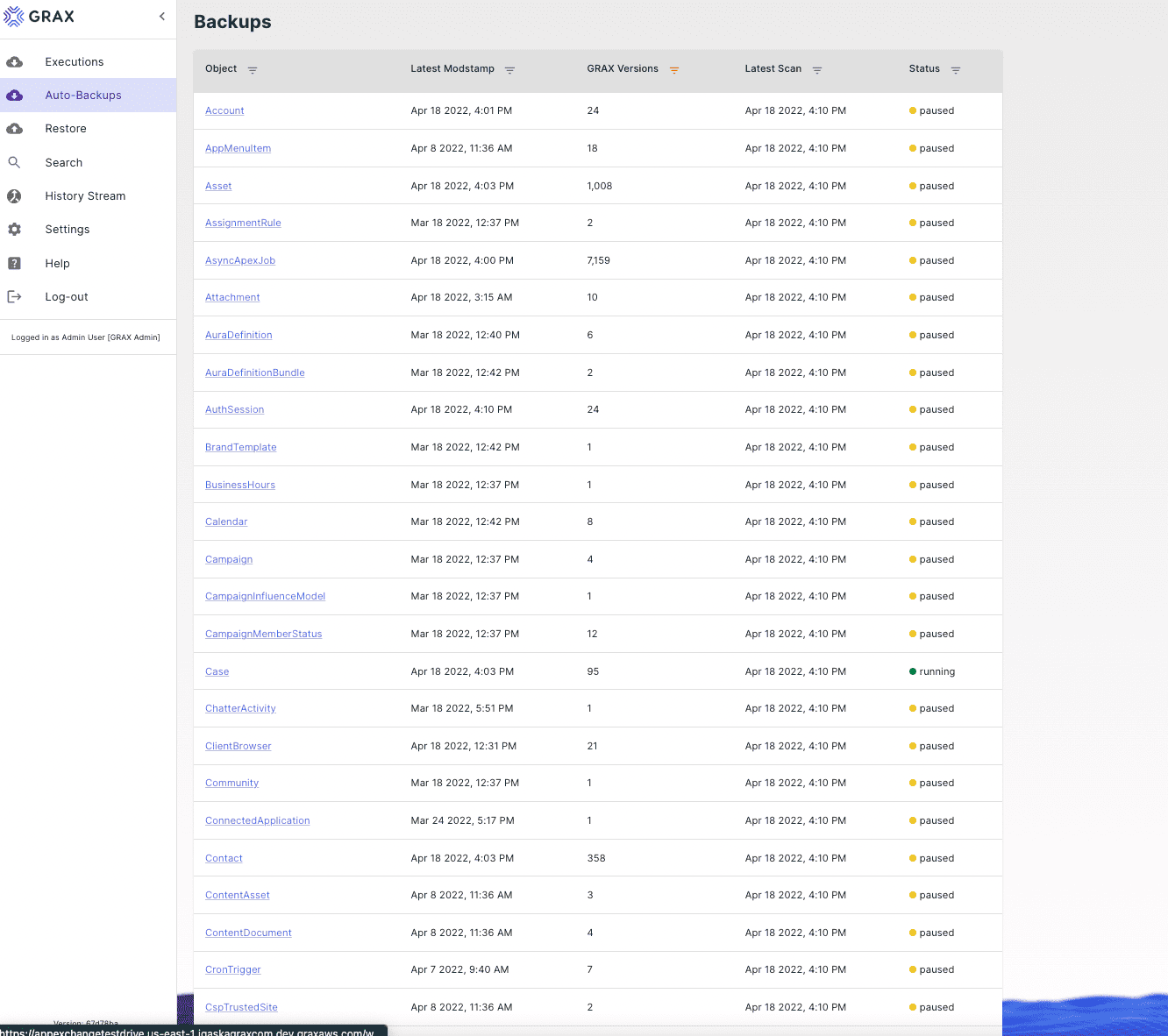Open the AuraDefinitionBundle object link

pos(255,373)
